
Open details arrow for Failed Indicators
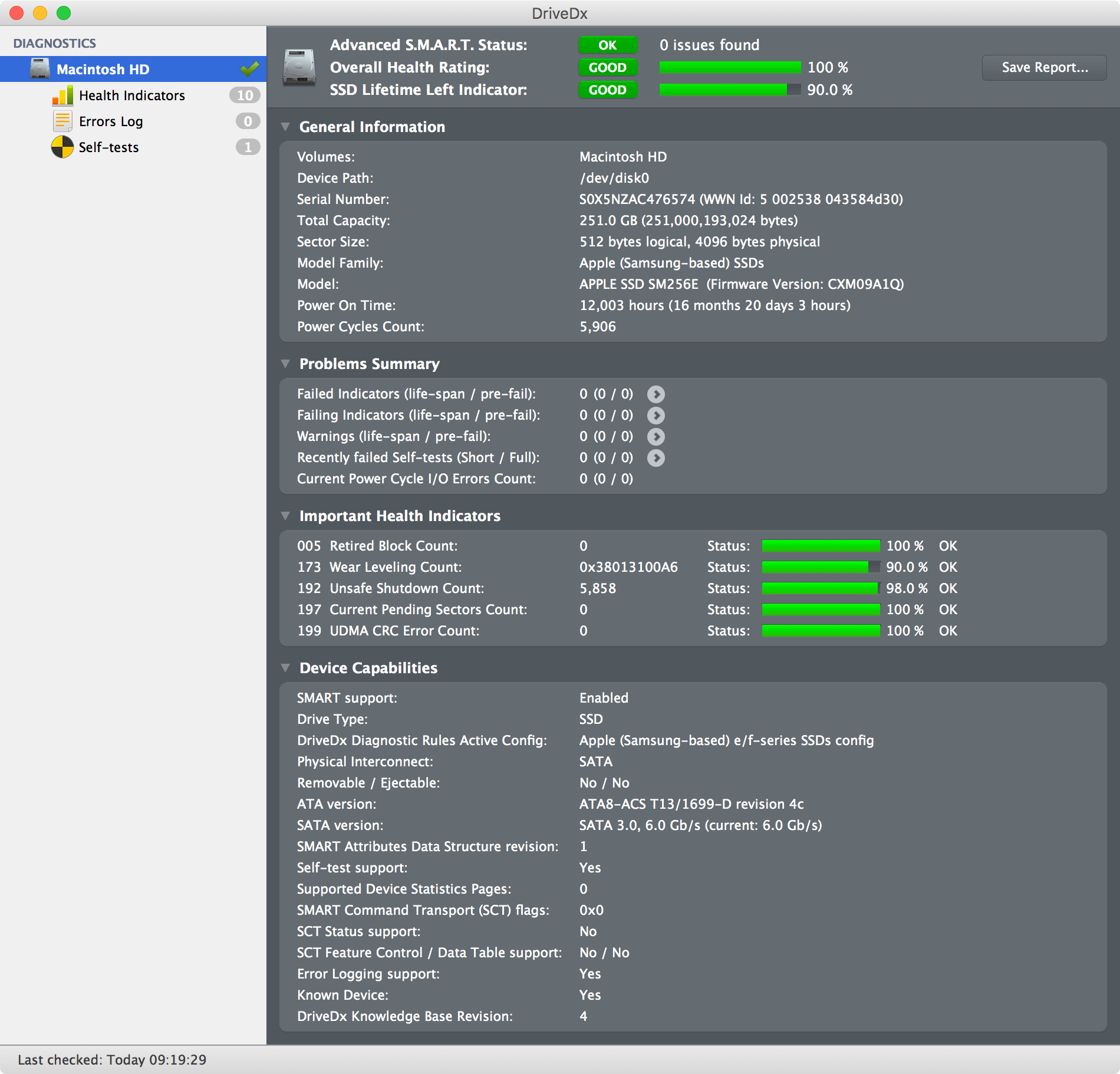(655, 394)
